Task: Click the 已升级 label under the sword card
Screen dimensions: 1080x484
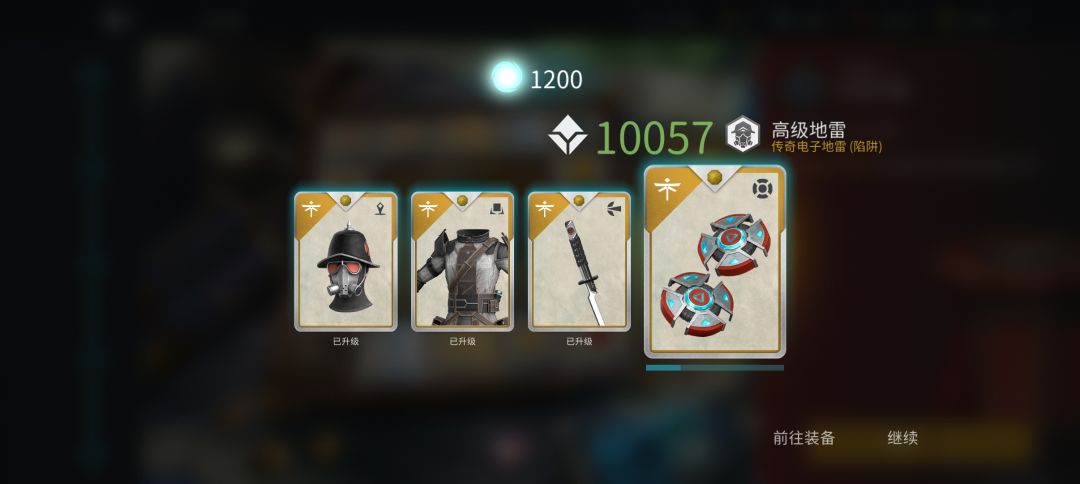Action: pos(579,341)
